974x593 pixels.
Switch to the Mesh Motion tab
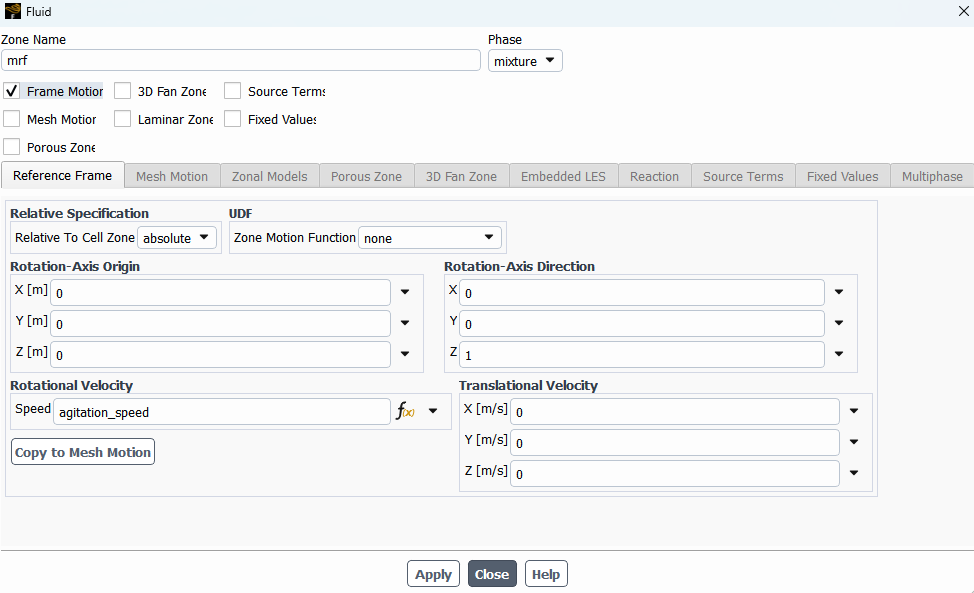pyautogui.click(x=172, y=176)
